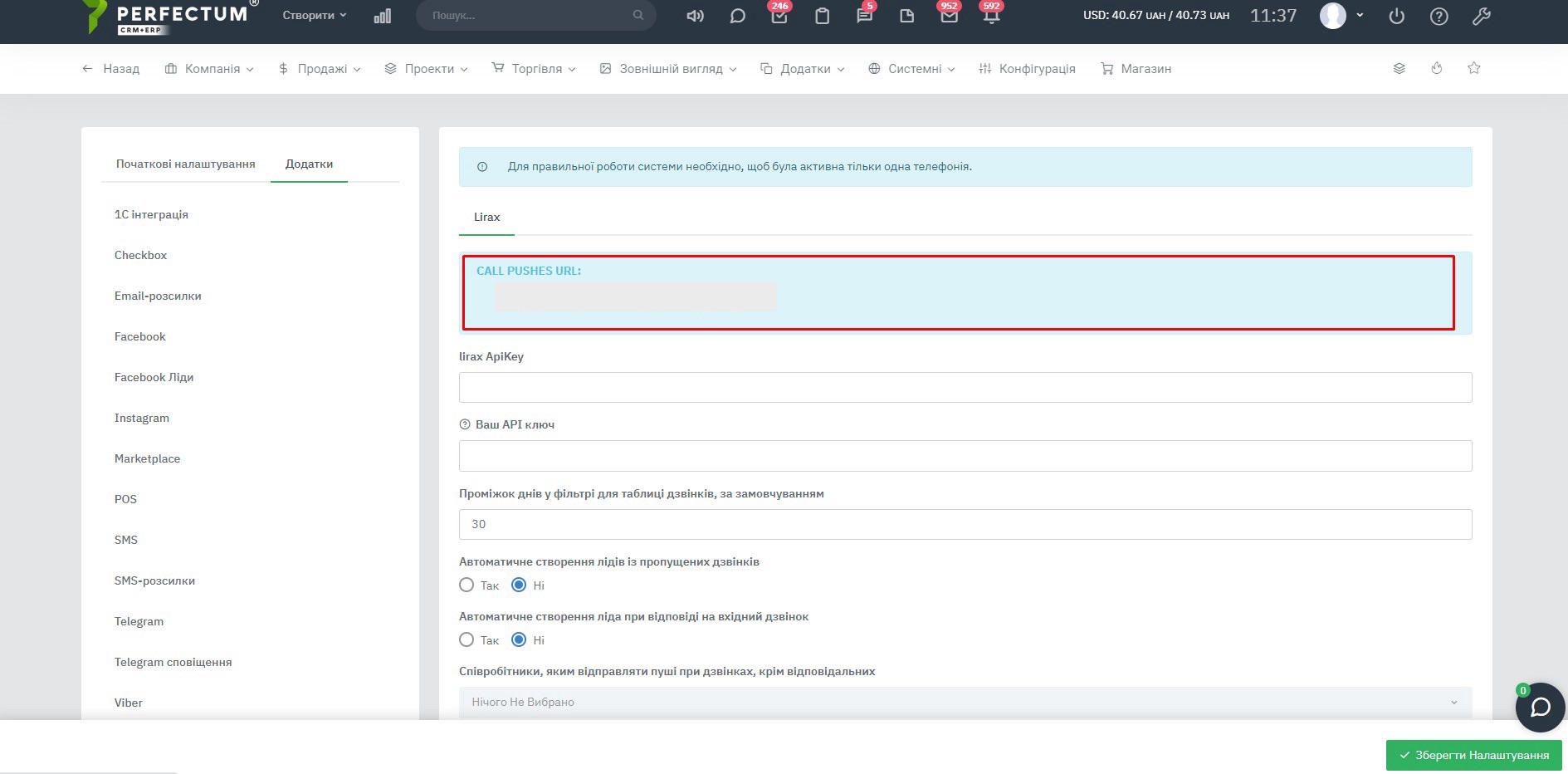Viewport: 1568px width, 774px height.
Task: Click the flame icon in navigation bar
Action: [x=1437, y=68]
